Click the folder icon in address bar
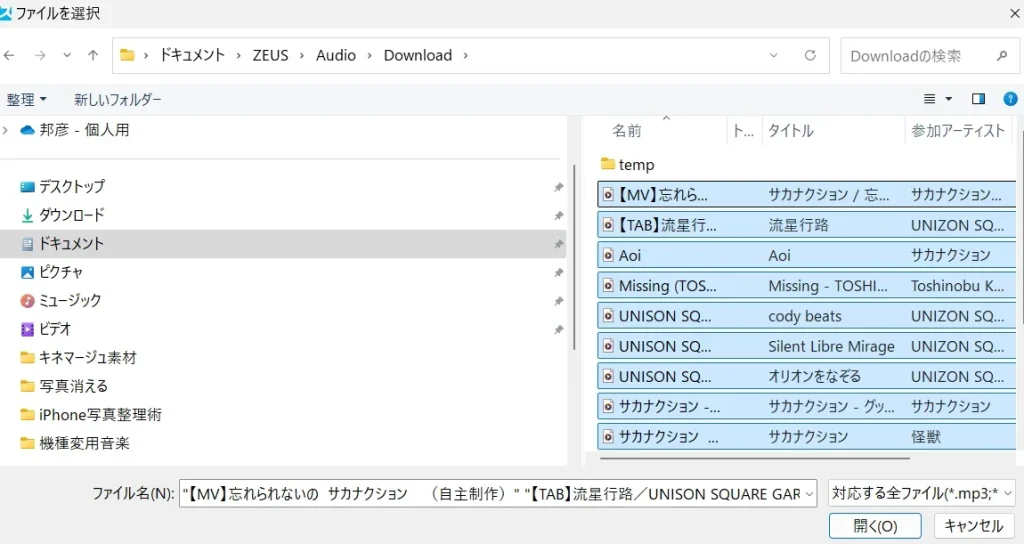 point(127,56)
